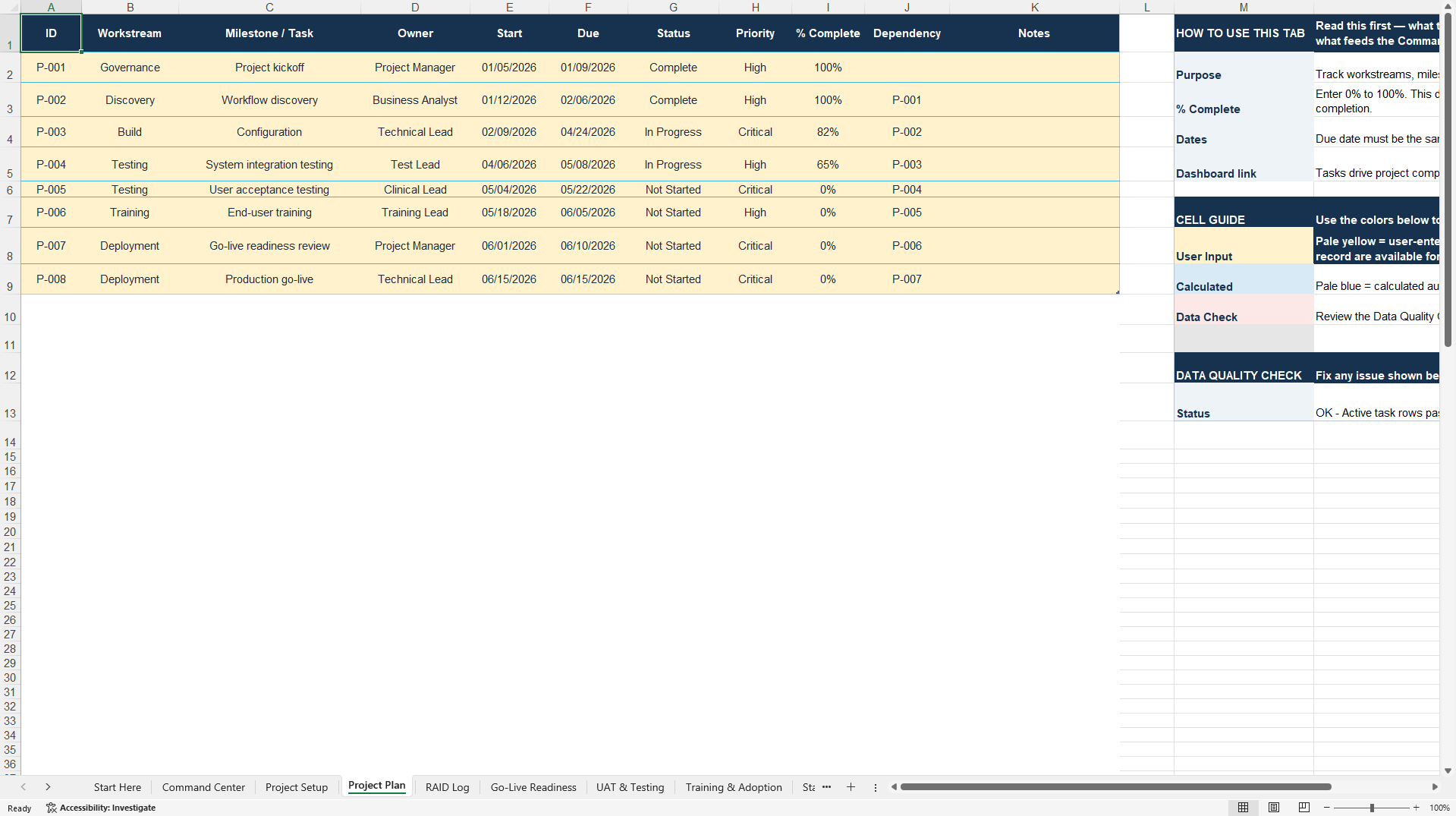The width and height of the screenshot is (1456, 816).
Task: Open the RAID Log sheet tab
Action: click(447, 787)
